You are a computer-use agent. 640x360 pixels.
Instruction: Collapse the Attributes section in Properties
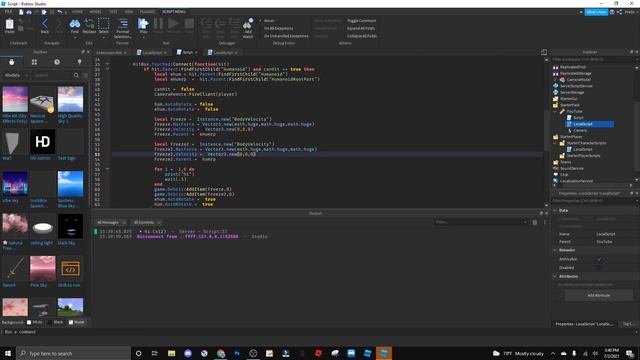[x=555, y=277]
